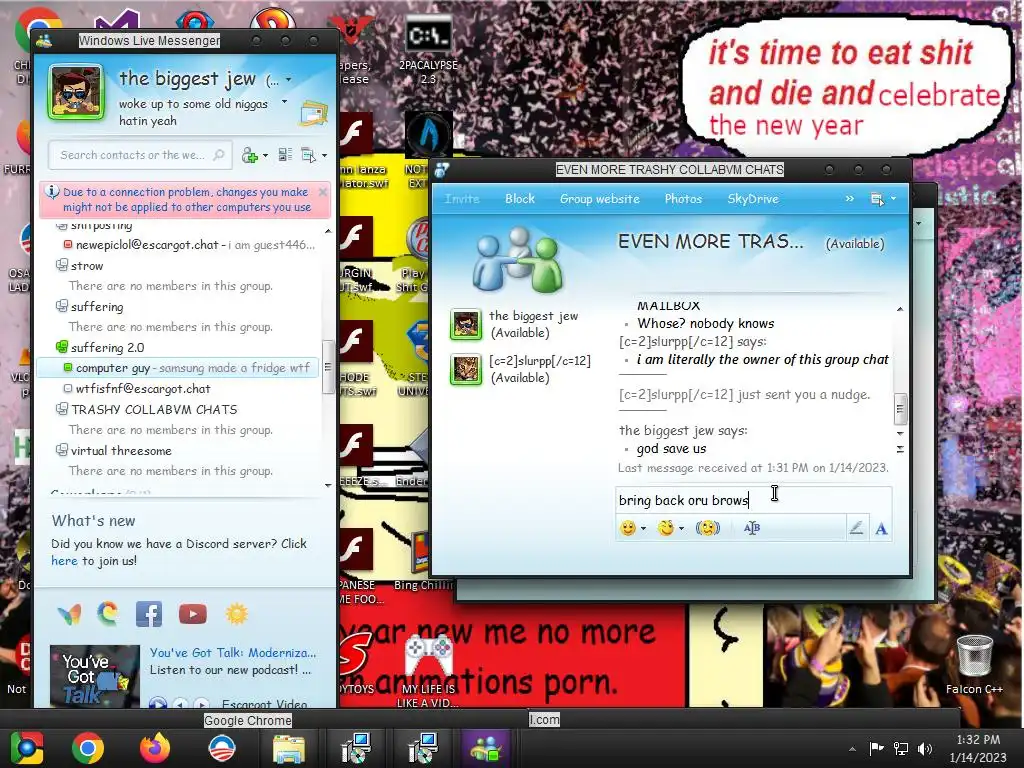This screenshot has width=1024, height=768.
Task: Open the add contact dropdown arrow
Action: [264, 155]
